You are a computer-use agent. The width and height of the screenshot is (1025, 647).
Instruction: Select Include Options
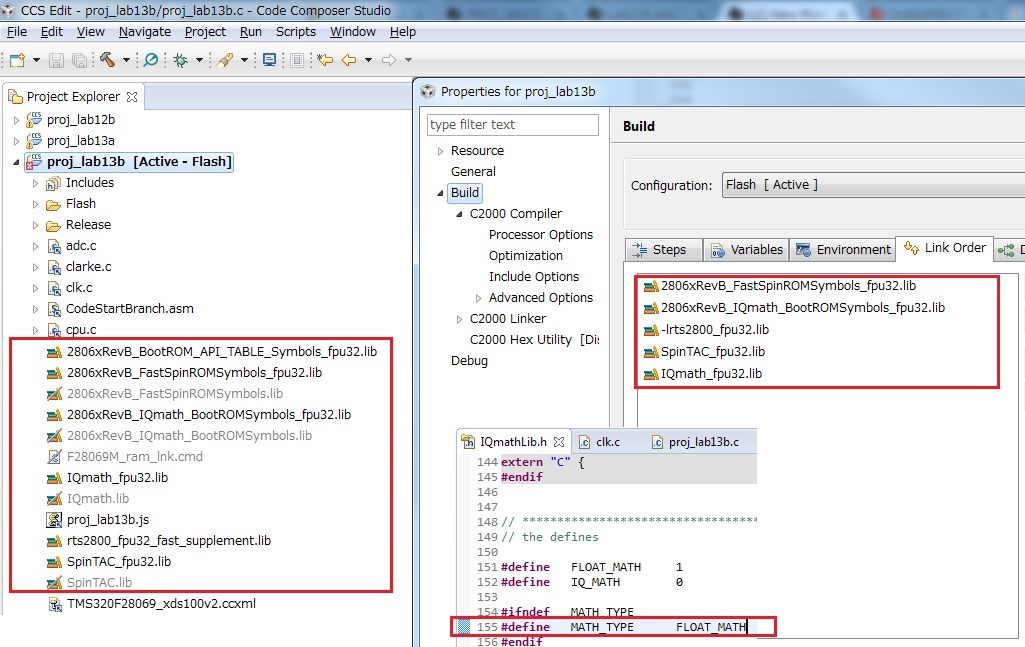click(533, 276)
